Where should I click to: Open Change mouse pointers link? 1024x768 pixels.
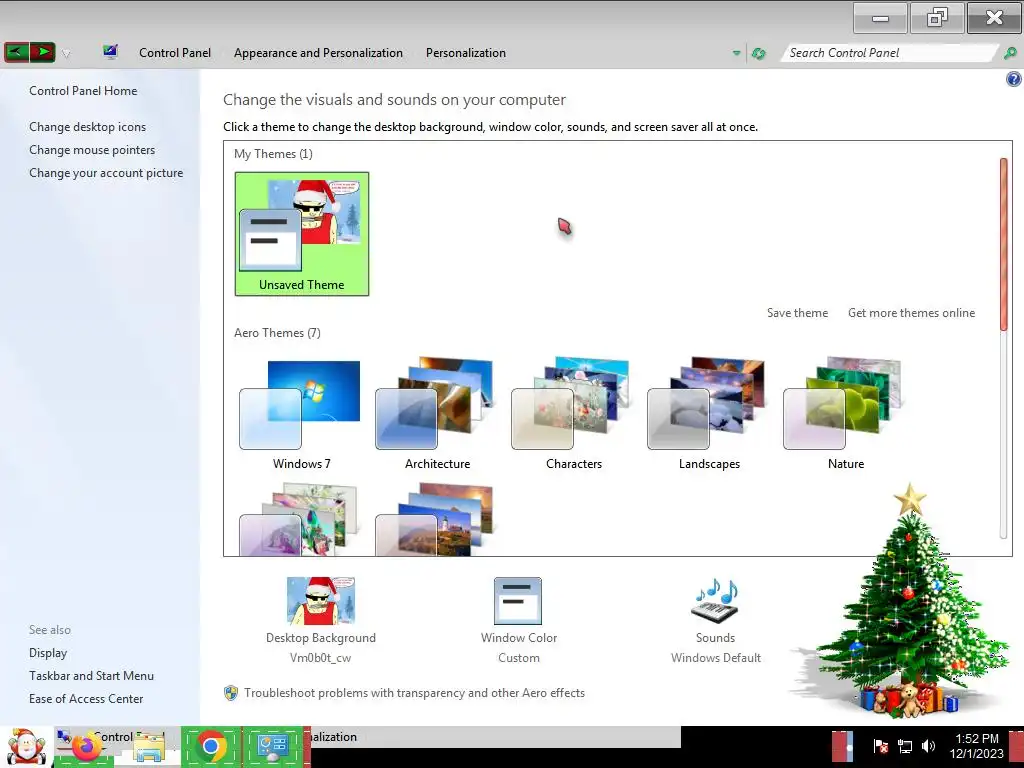[x=92, y=150]
